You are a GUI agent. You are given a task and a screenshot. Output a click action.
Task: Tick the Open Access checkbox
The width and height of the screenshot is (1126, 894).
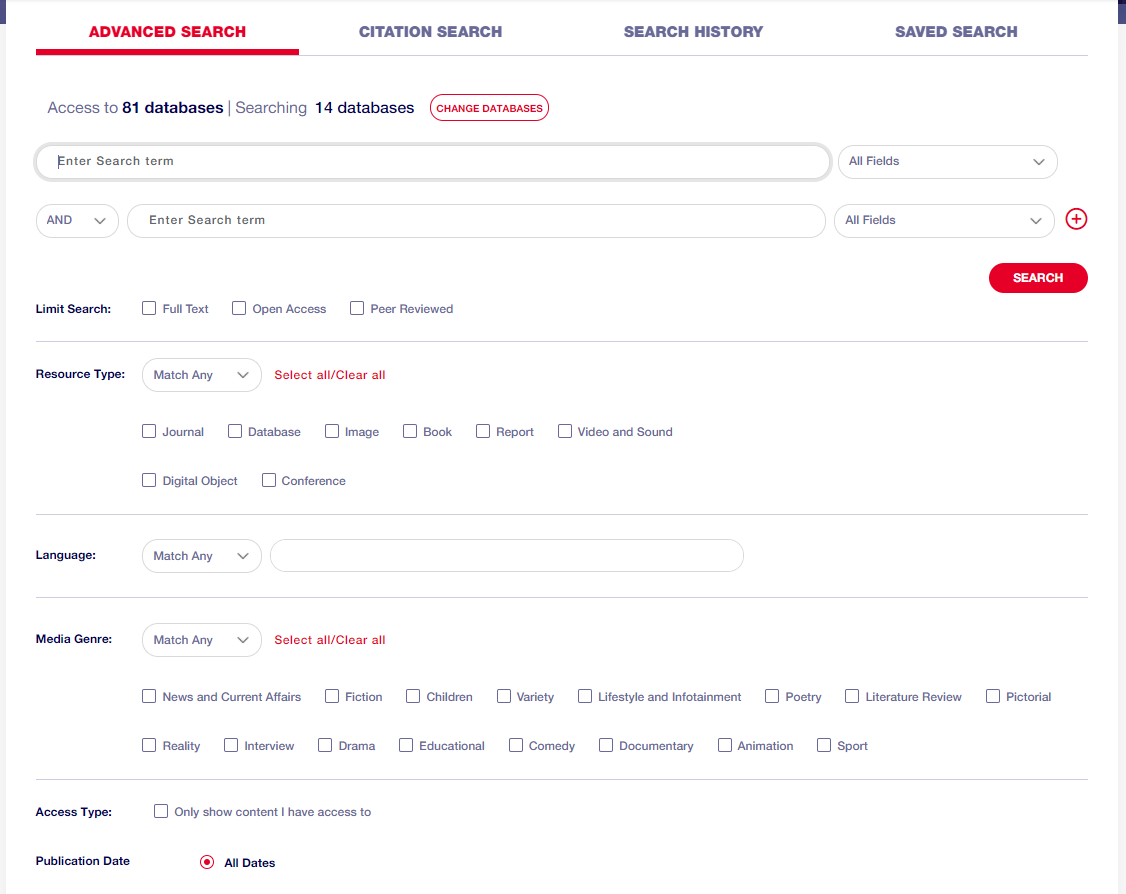[239, 309]
